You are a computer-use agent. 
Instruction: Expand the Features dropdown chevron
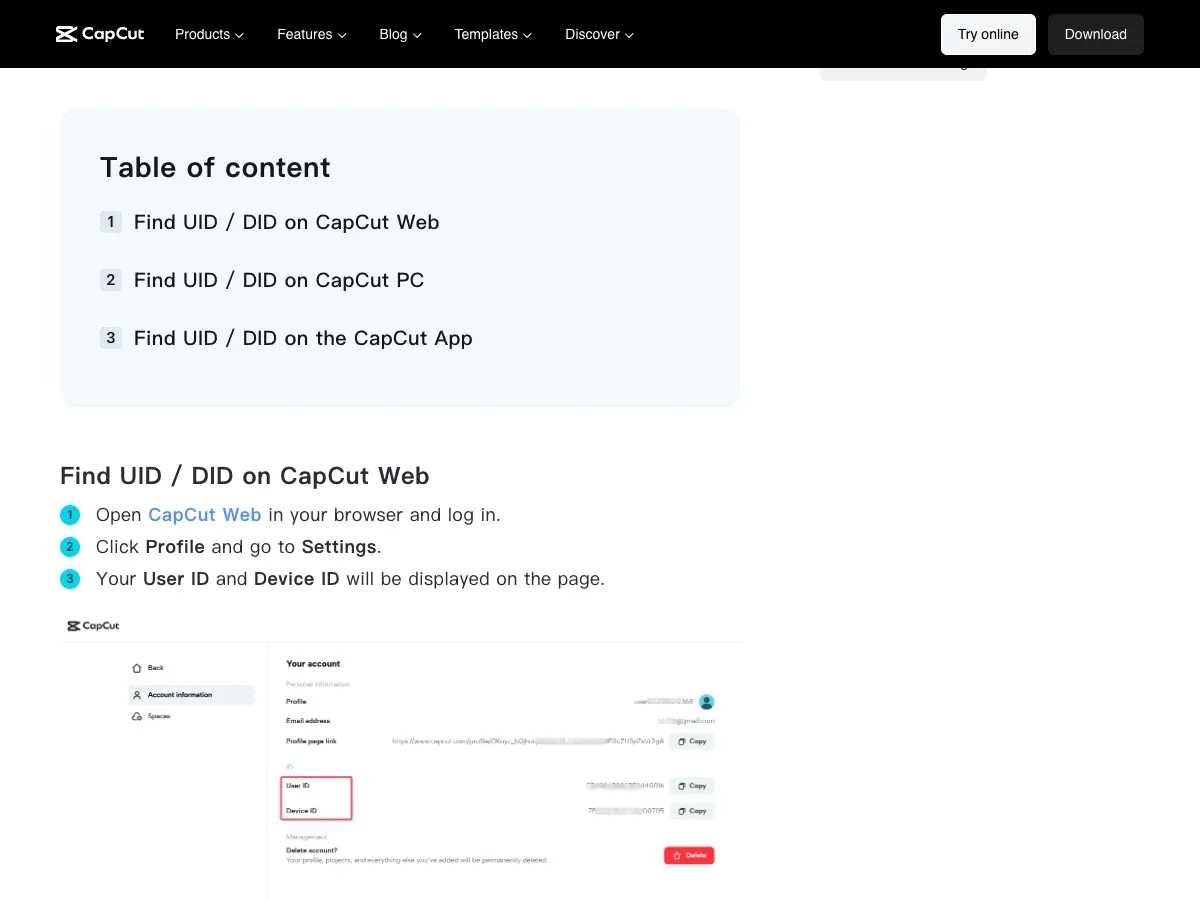[342, 35]
